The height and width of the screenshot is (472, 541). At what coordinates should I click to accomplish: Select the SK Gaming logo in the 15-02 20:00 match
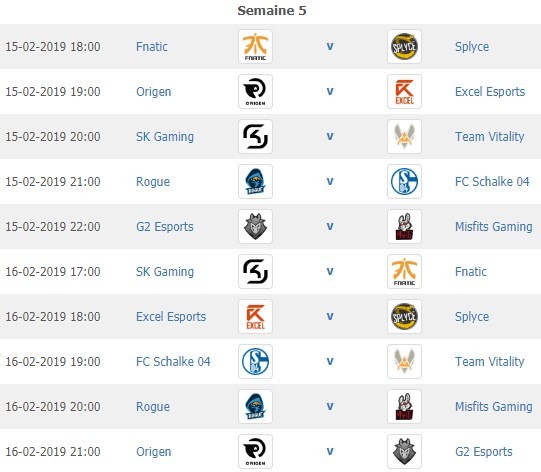[255, 137]
